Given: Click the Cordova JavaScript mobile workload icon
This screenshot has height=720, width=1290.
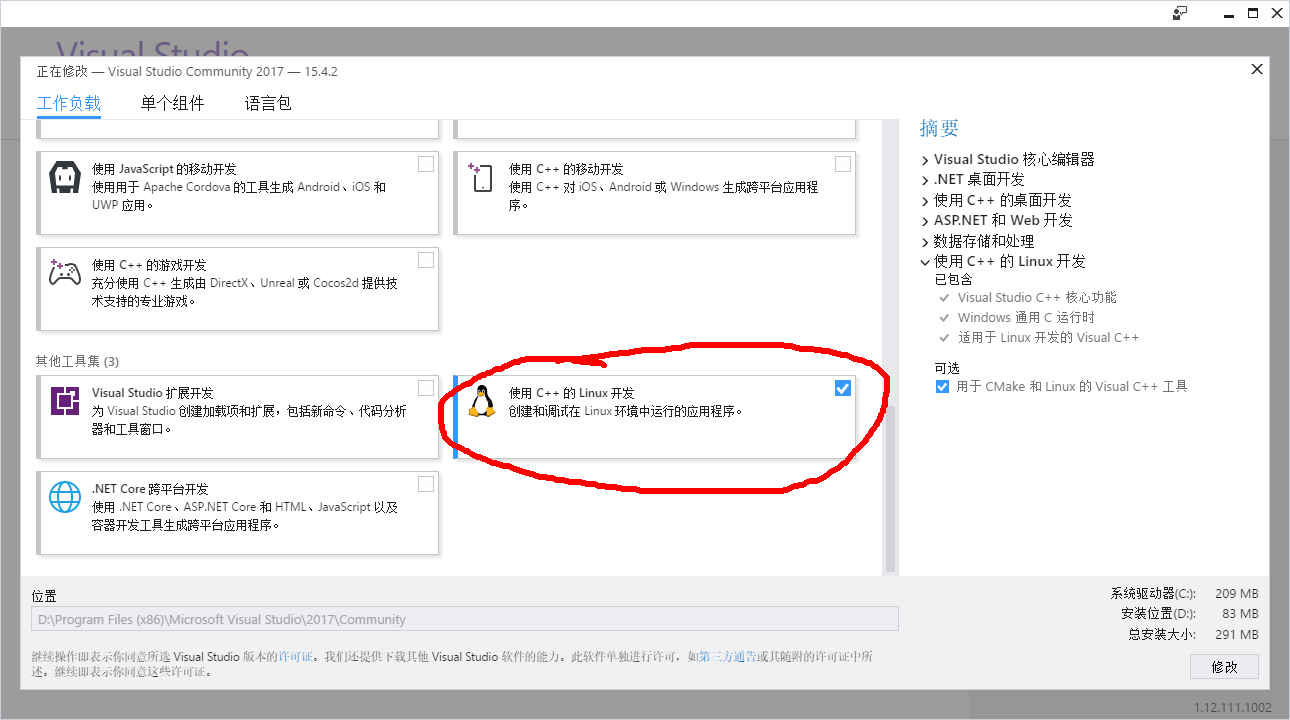Looking at the screenshot, I should tap(65, 178).
